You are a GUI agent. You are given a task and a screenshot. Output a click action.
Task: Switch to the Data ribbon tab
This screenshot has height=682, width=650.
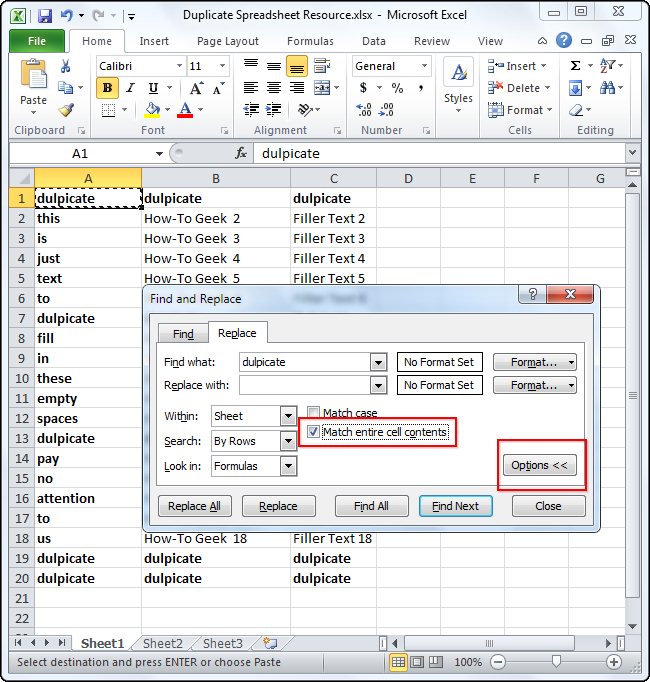(x=374, y=41)
